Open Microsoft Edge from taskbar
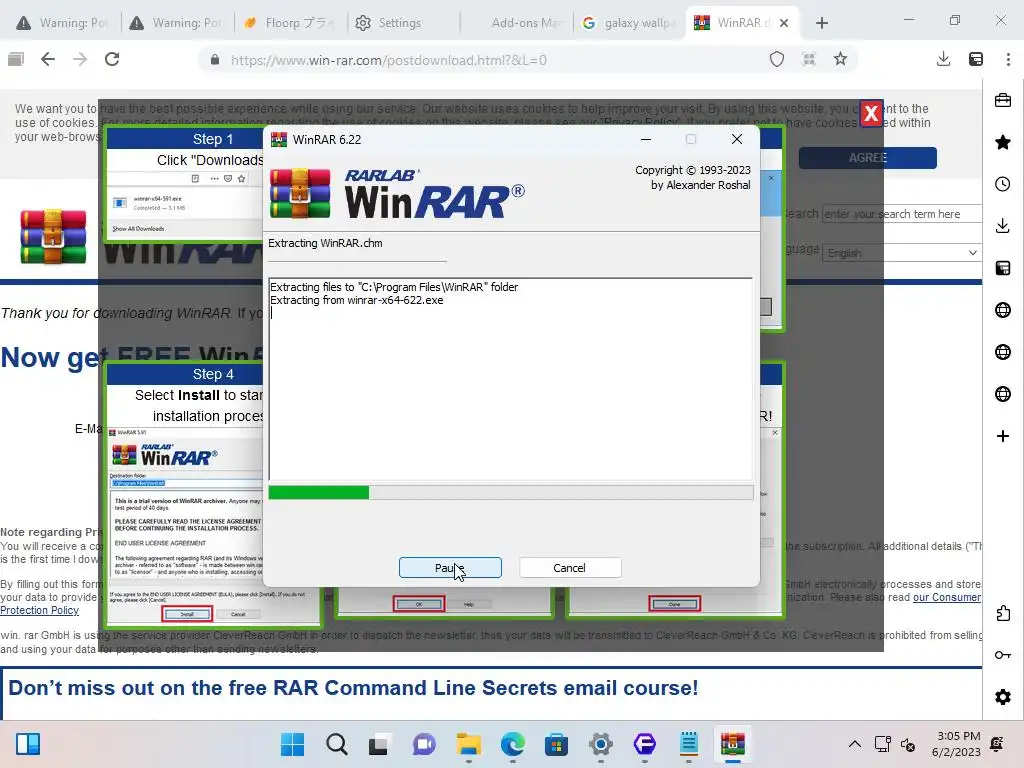This screenshot has height=768, width=1024. (513, 744)
